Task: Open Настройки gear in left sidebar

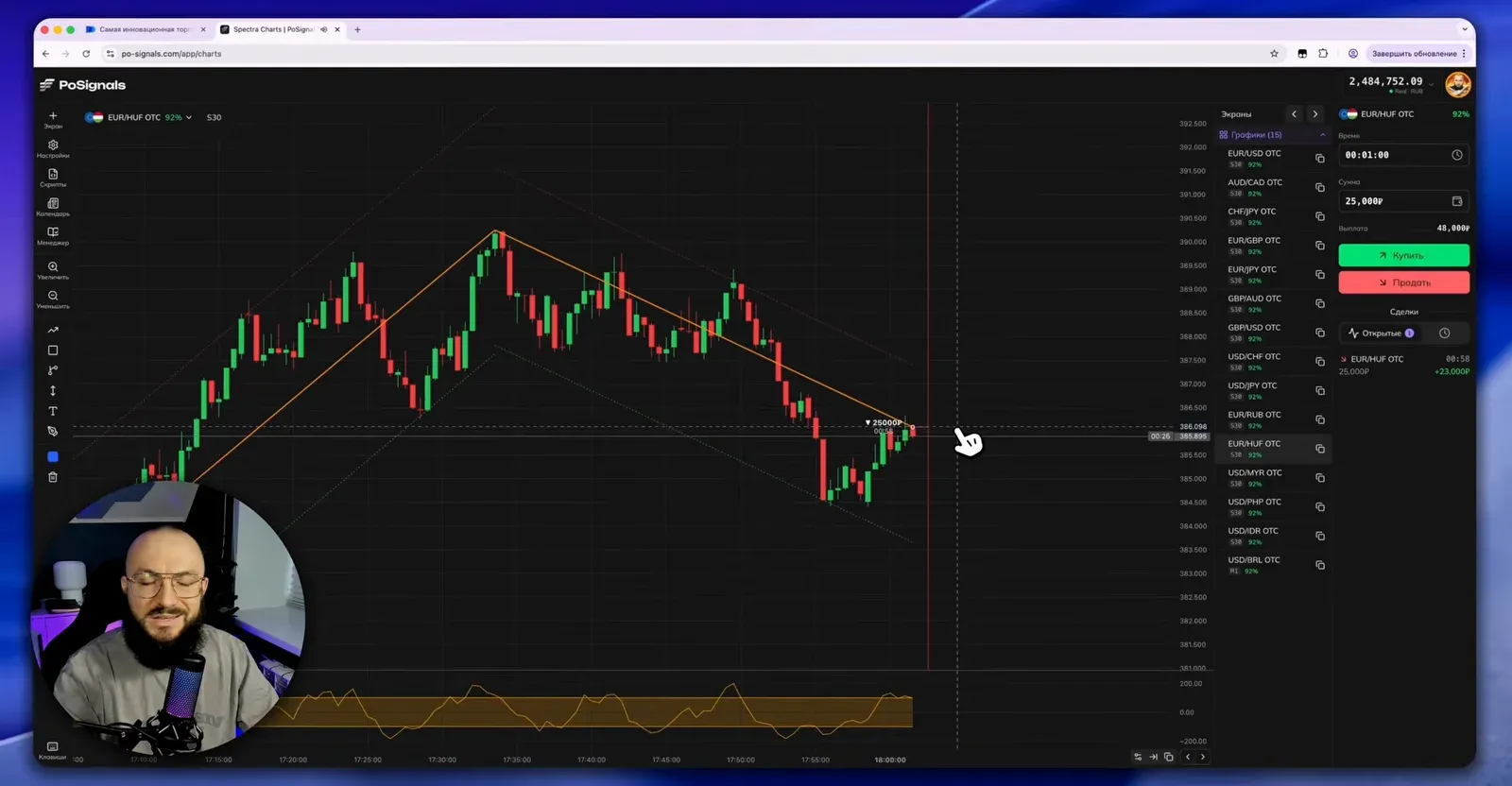Action: (x=53, y=148)
